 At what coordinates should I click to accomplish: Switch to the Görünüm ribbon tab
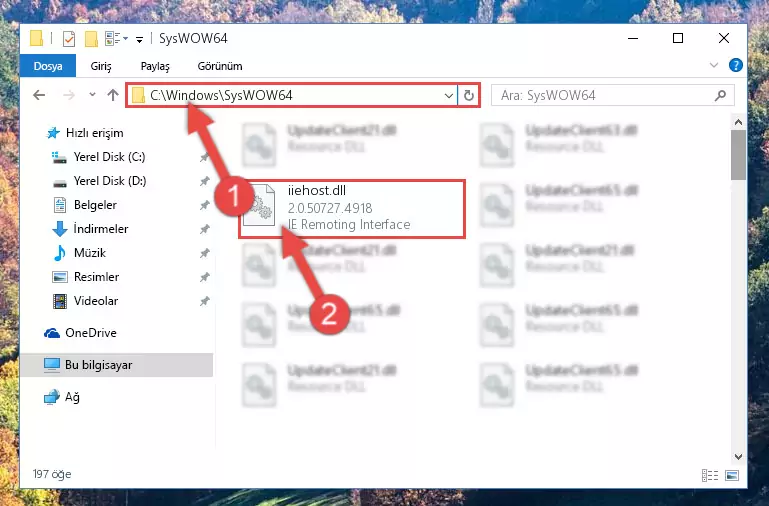click(220, 66)
